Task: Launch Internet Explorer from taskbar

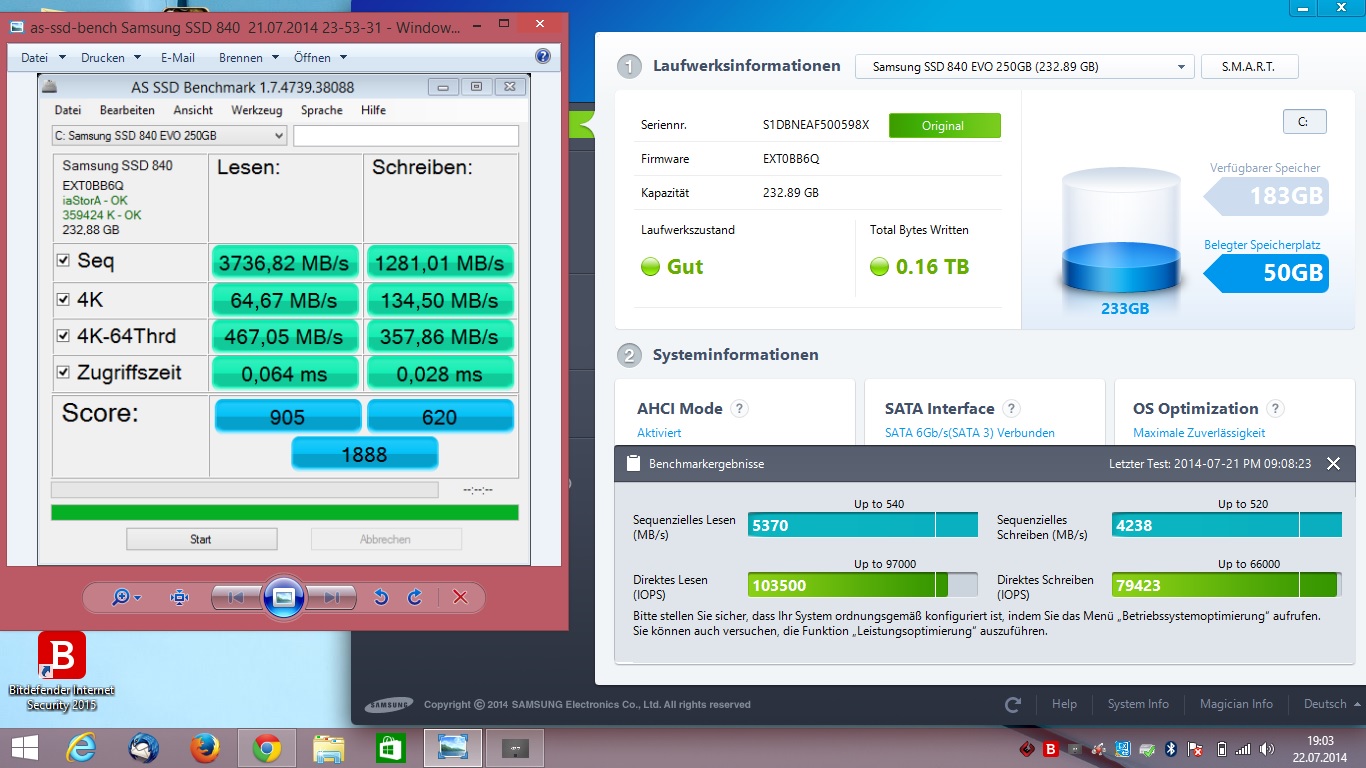Action: pos(81,748)
